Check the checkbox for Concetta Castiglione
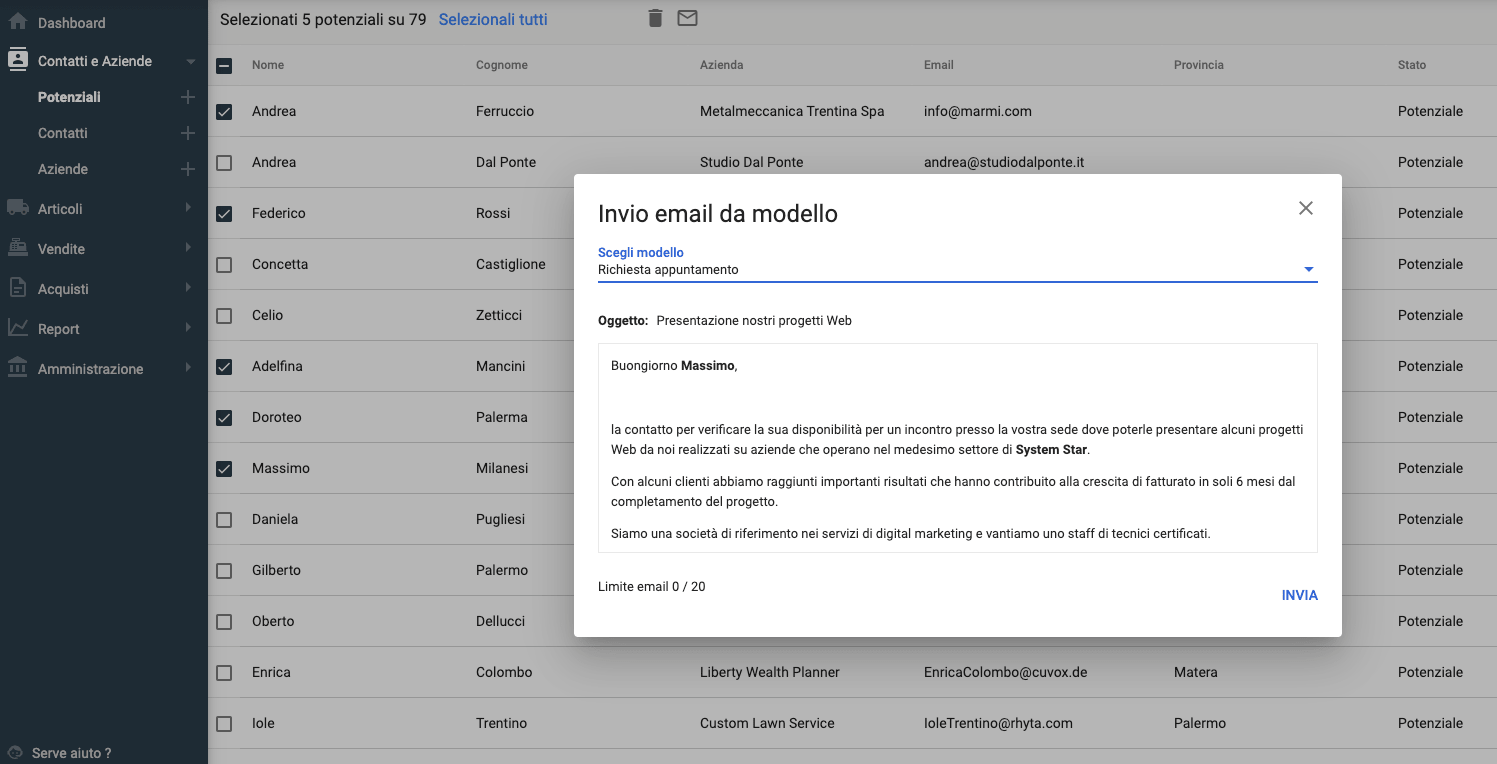This screenshot has height=764, width=1497. (224, 264)
